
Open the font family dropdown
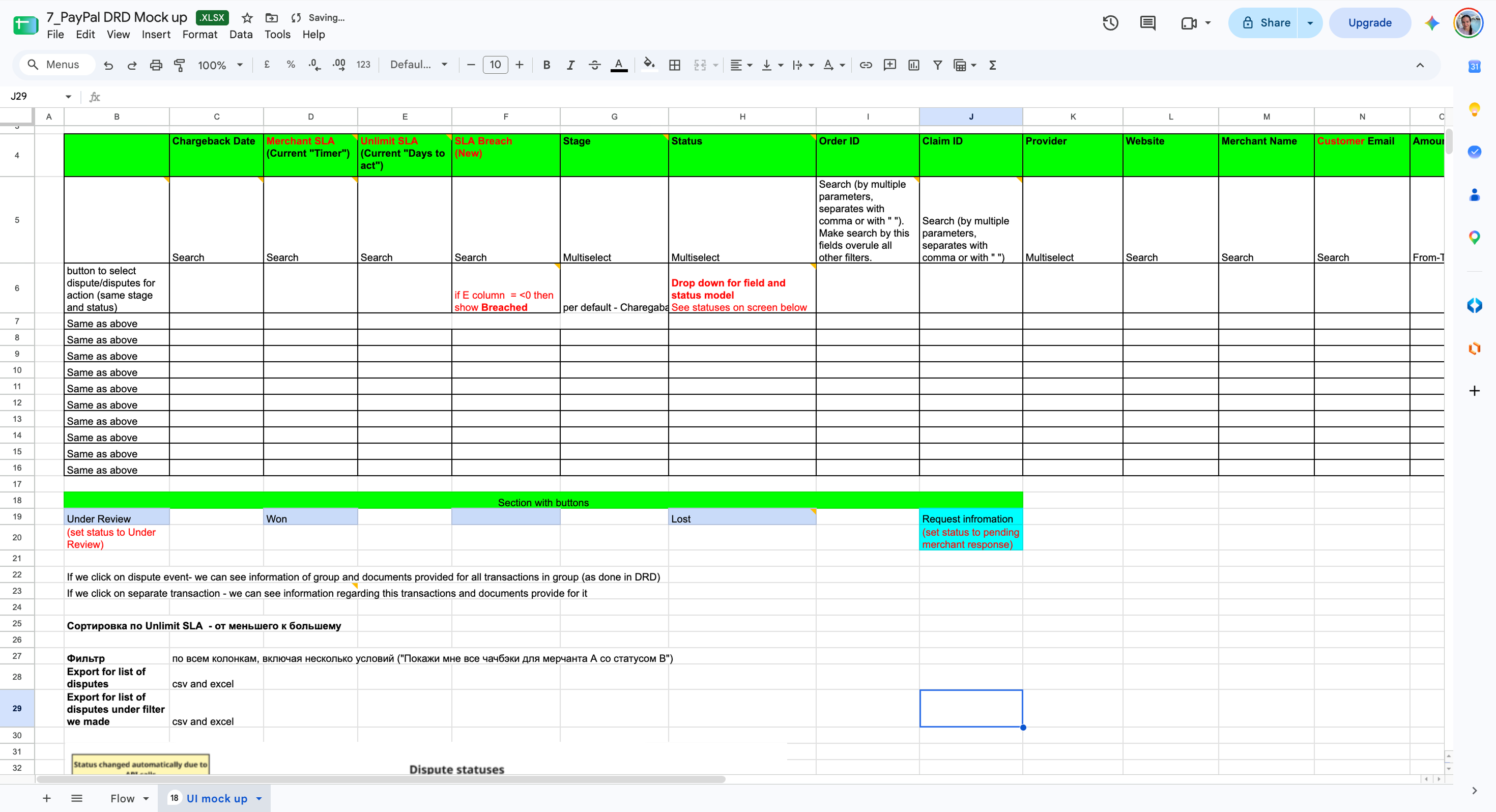418,65
